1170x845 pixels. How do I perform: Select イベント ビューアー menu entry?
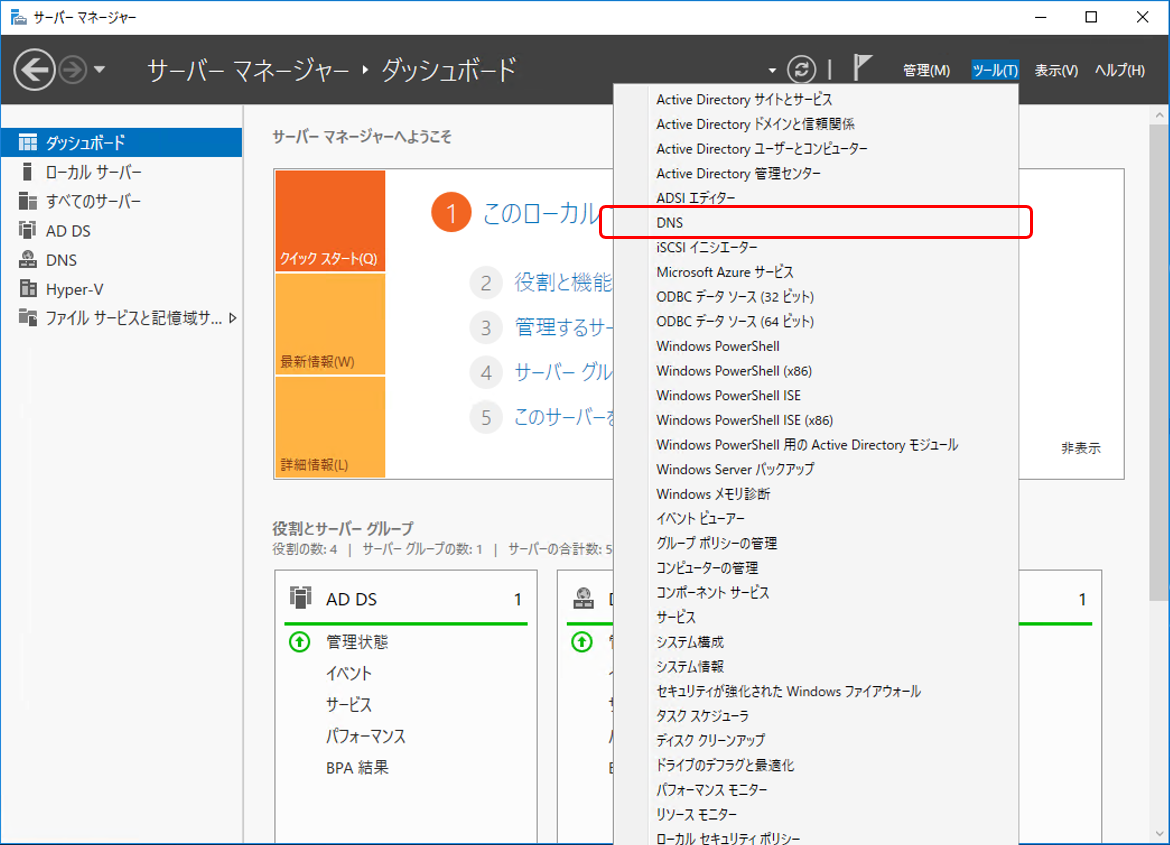coord(816,518)
